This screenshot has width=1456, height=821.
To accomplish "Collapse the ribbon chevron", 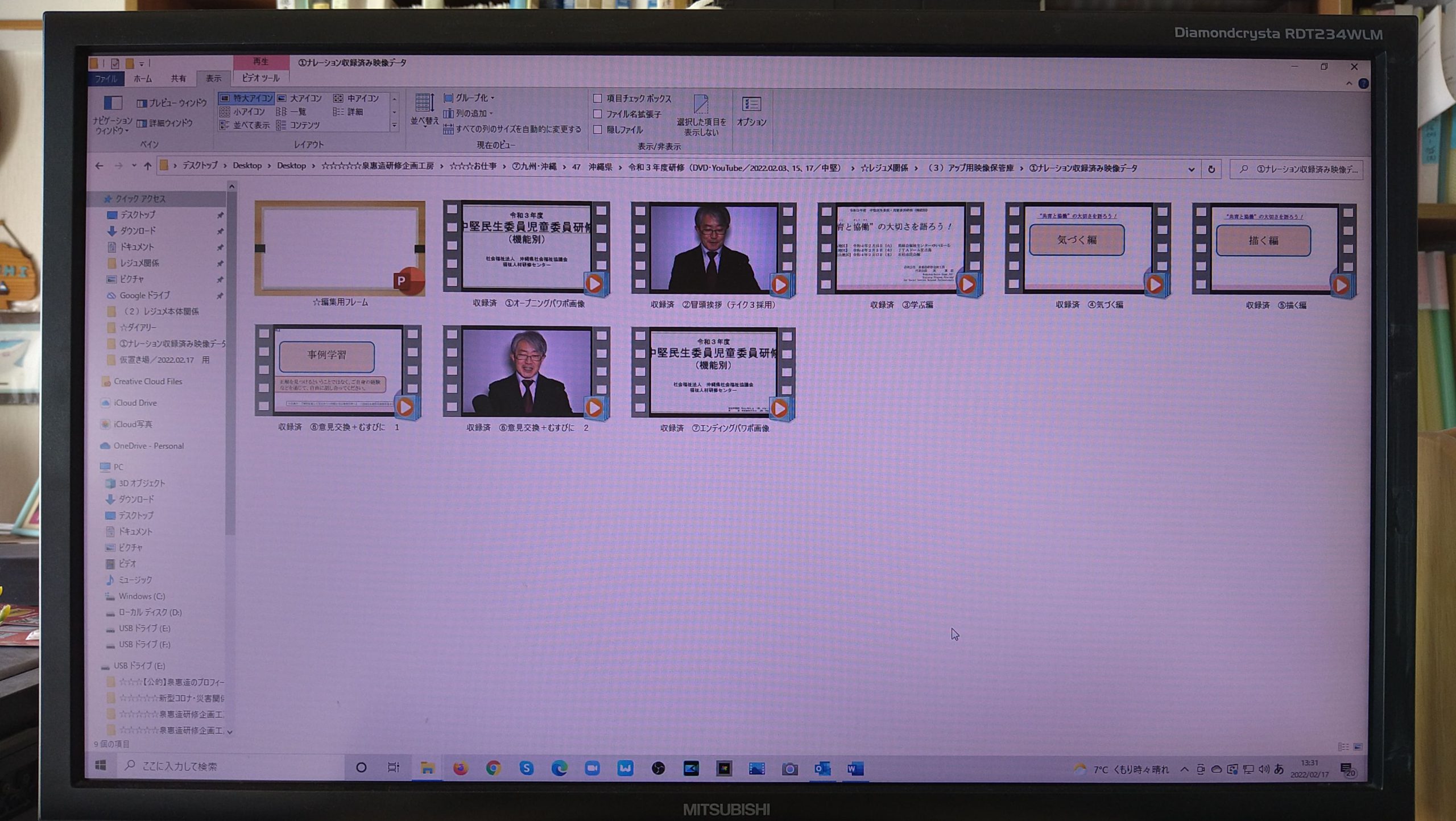I will pyautogui.click(x=1349, y=84).
